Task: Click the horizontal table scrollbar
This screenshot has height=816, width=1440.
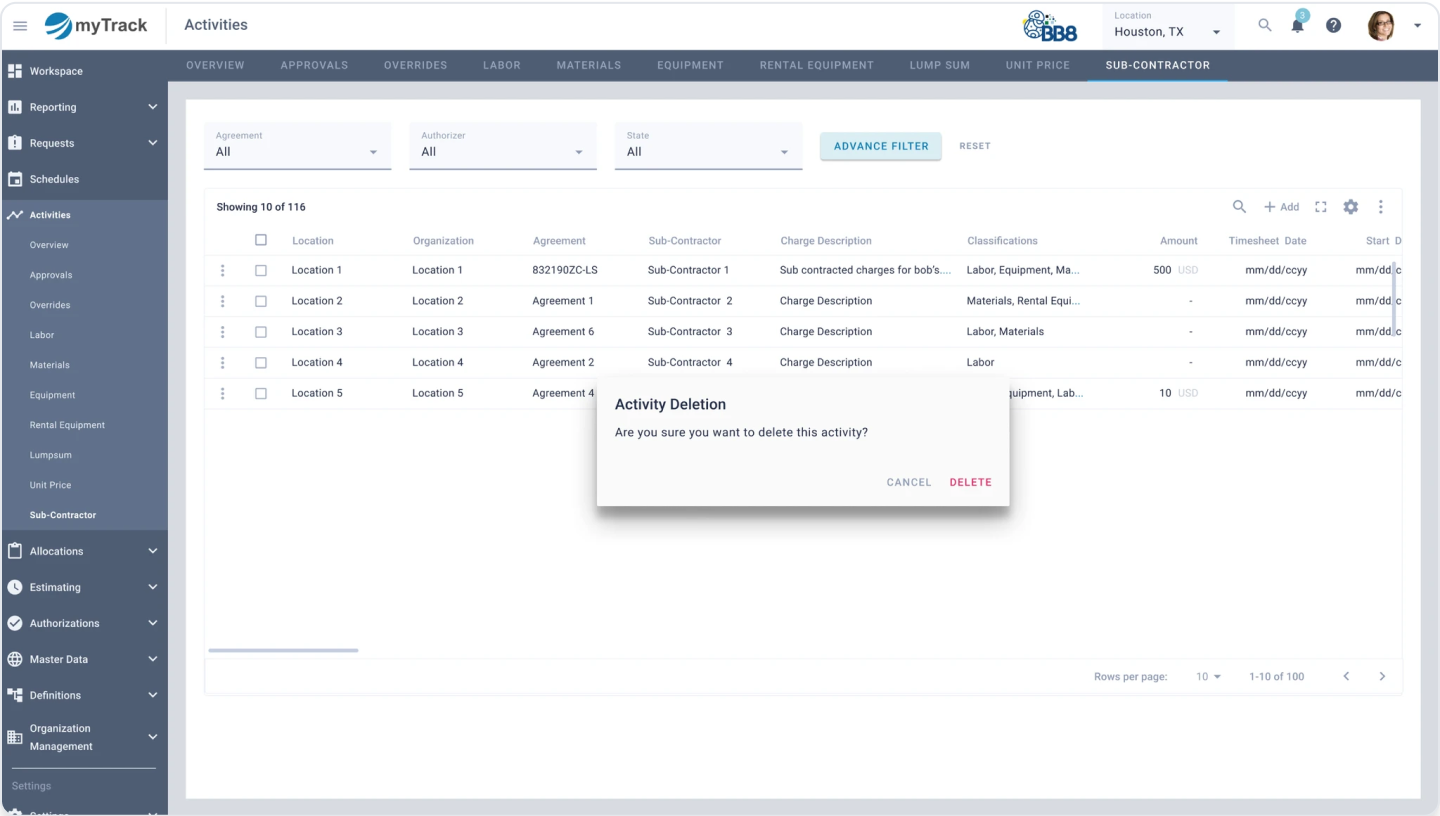Action: click(x=283, y=650)
